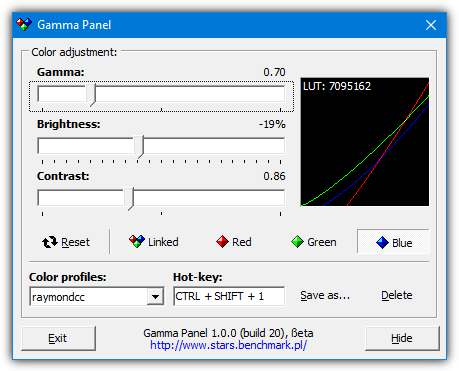
Task: Click Save as... to store profile
Action: click(x=325, y=295)
